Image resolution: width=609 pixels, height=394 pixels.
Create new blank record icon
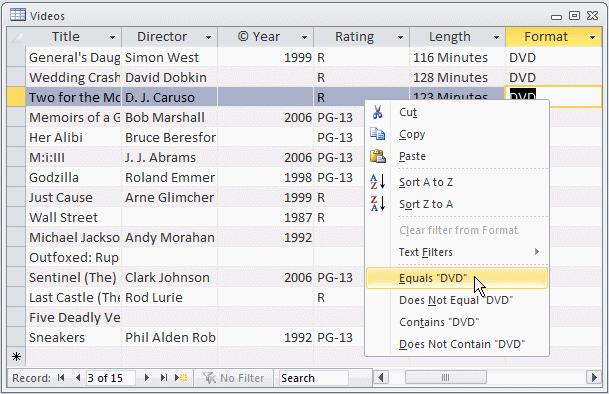click(x=181, y=378)
